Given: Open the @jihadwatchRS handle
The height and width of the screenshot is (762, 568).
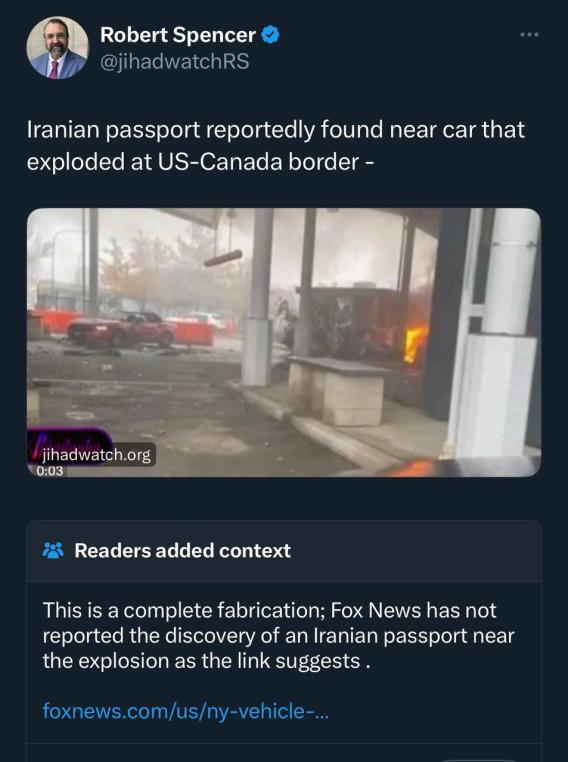Looking at the screenshot, I should click(x=174, y=62).
